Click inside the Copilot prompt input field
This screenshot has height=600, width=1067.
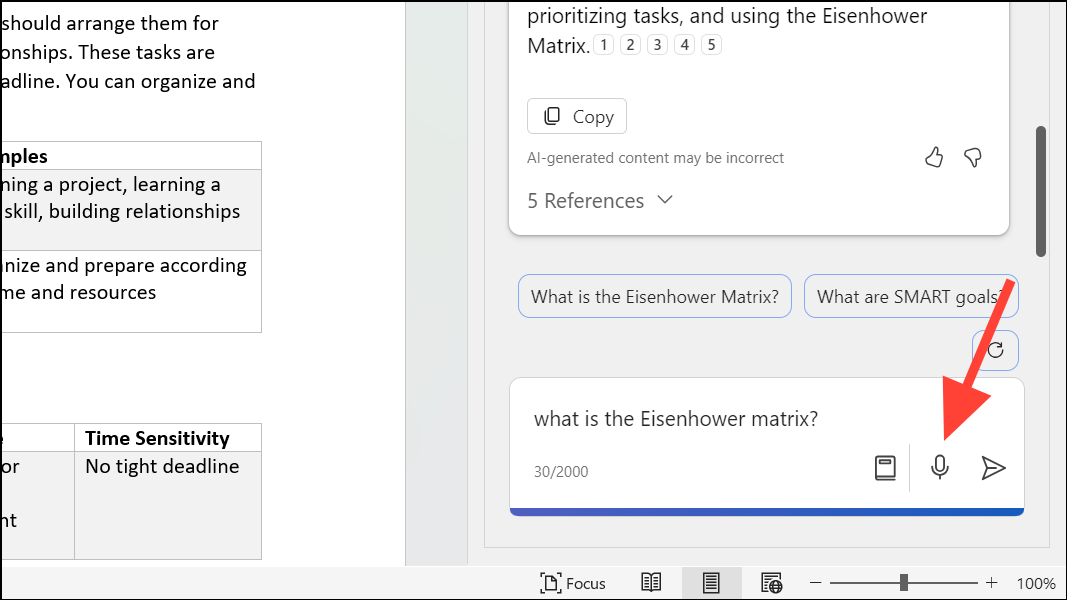(700, 418)
